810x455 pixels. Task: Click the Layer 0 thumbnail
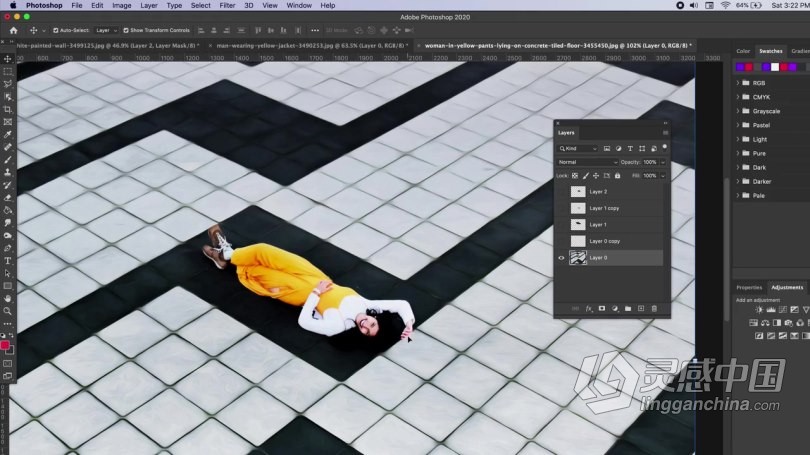pos(578,258)
